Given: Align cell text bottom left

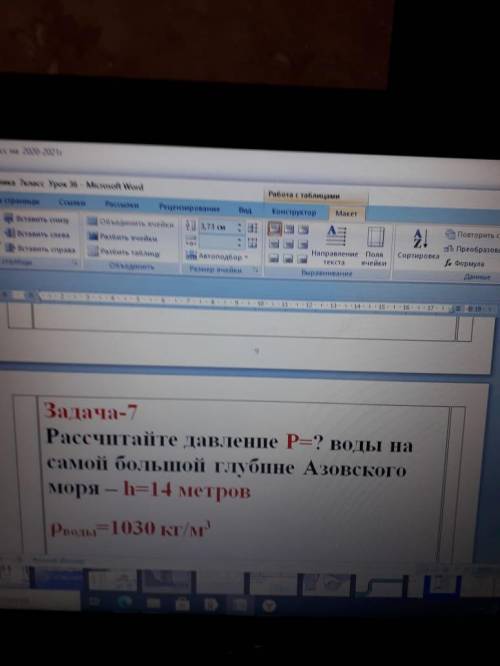Looking at the screenshot, I should [x=274, y=258].
